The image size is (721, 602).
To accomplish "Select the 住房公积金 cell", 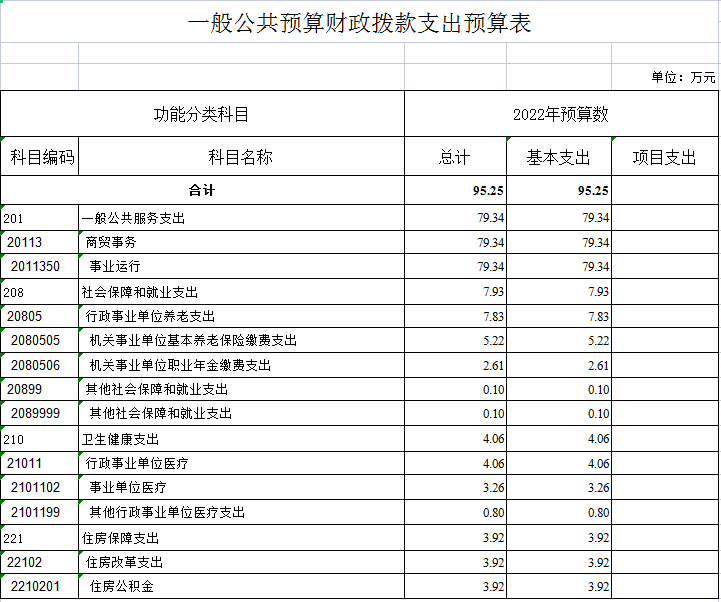I will point(241,586).
